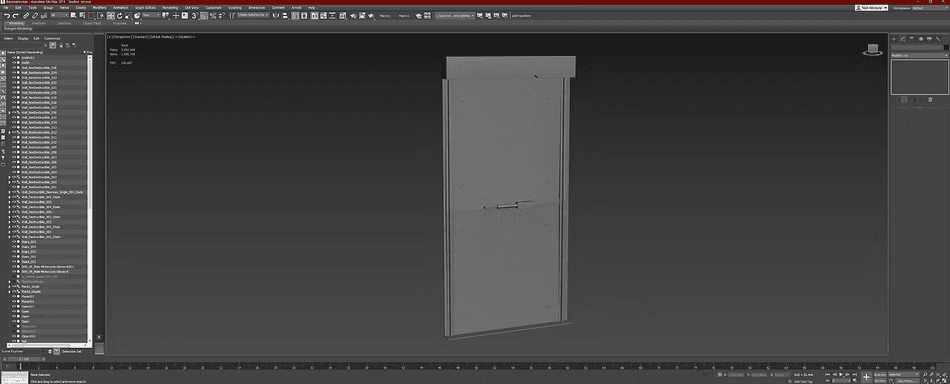
Task: Open the Motion panel tab
Action: tap(921, 39)
